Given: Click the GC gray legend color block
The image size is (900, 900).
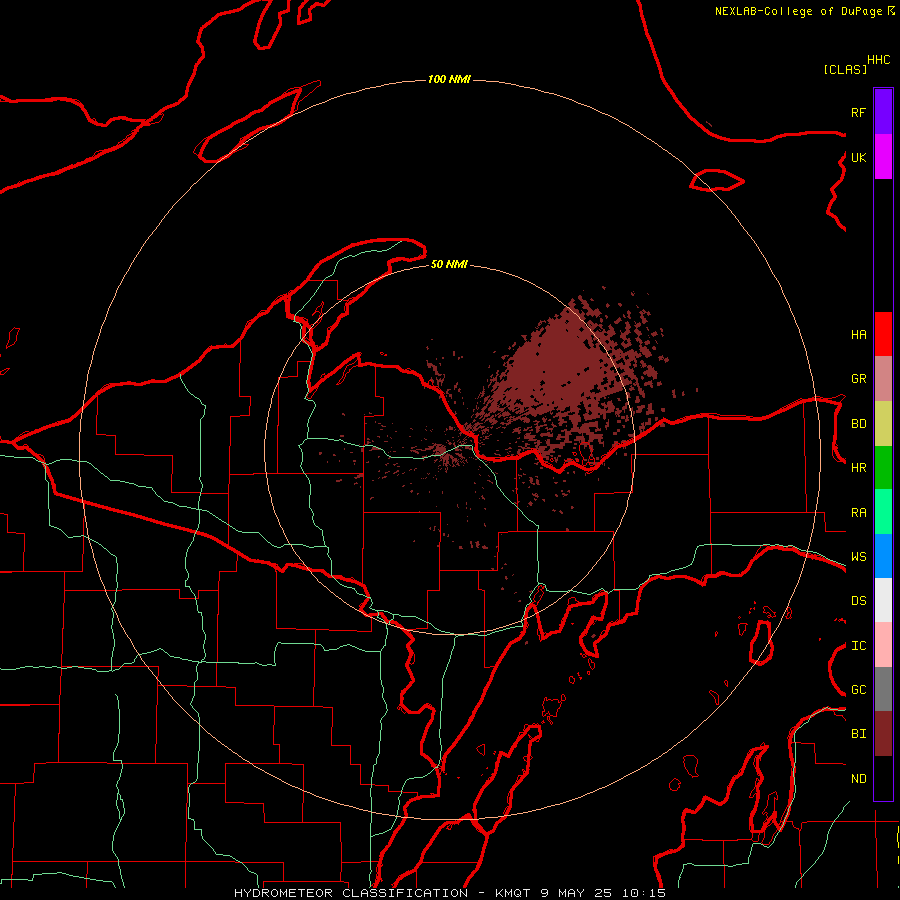Looking at the screenshot, I should point(883,689).
